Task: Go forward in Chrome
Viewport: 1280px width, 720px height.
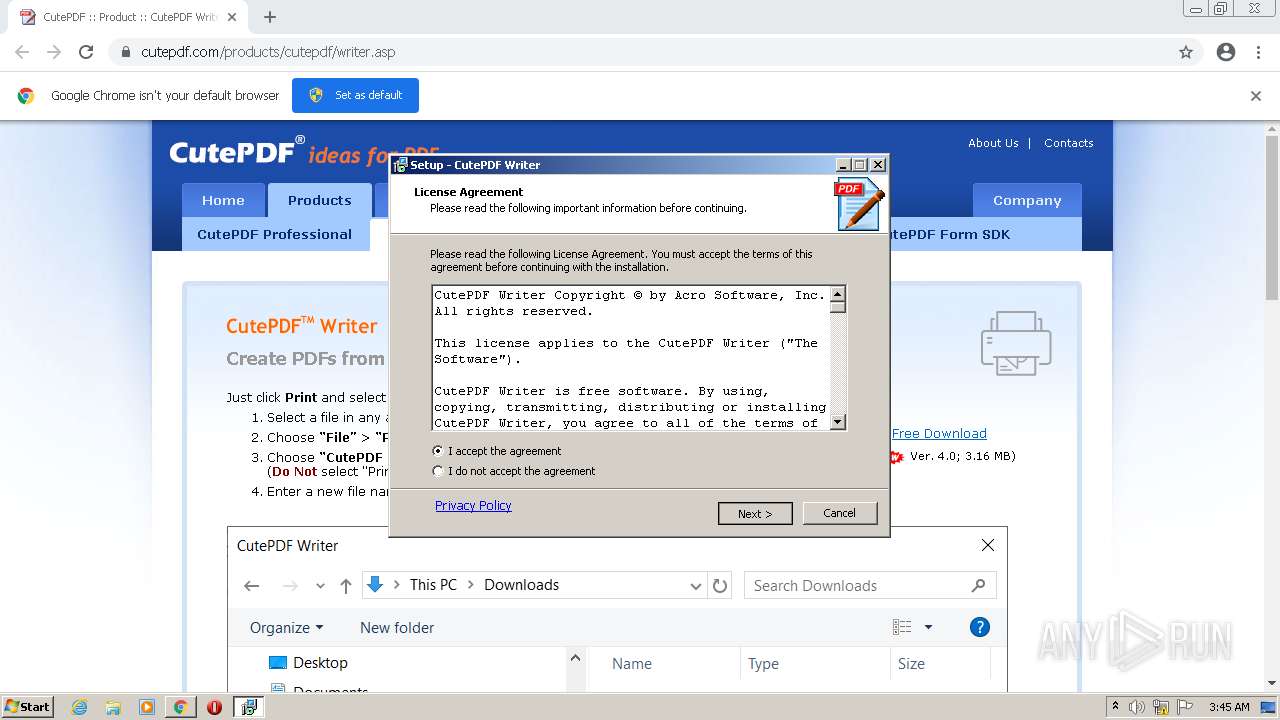Action: coord(54,52)
